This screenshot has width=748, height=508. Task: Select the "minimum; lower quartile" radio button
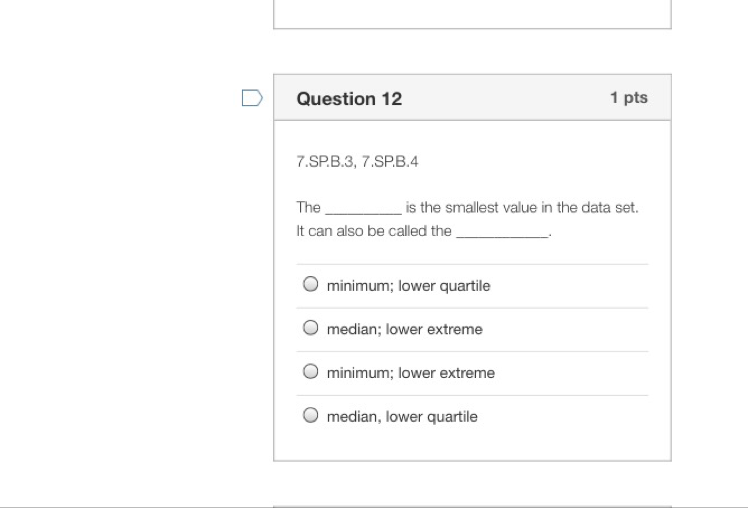click(311, 285)
